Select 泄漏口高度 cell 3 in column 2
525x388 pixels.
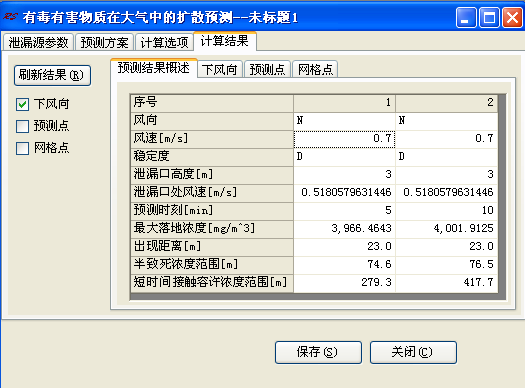coord(447,175)
